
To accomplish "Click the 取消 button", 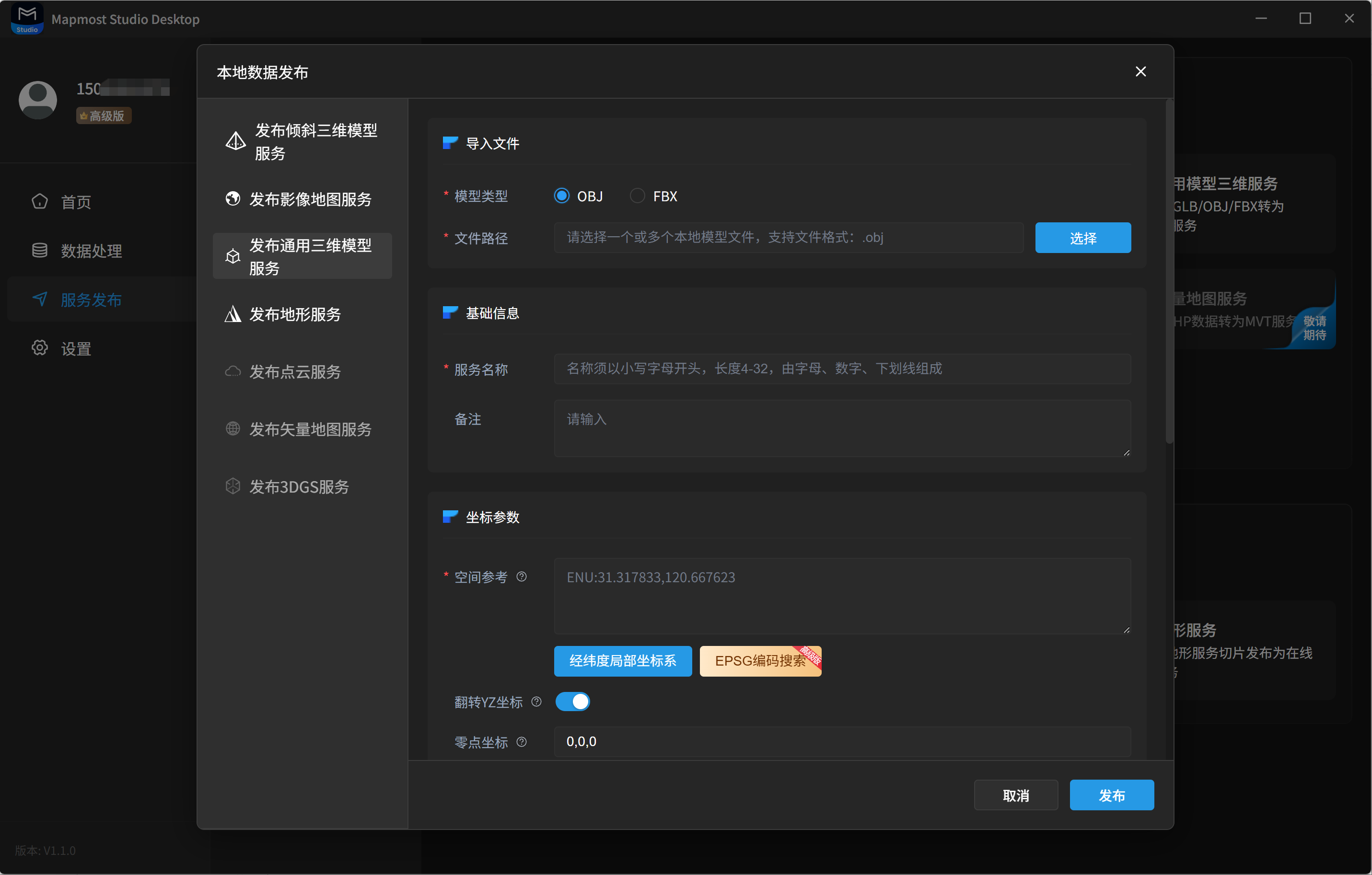I will coord(1016,795).
